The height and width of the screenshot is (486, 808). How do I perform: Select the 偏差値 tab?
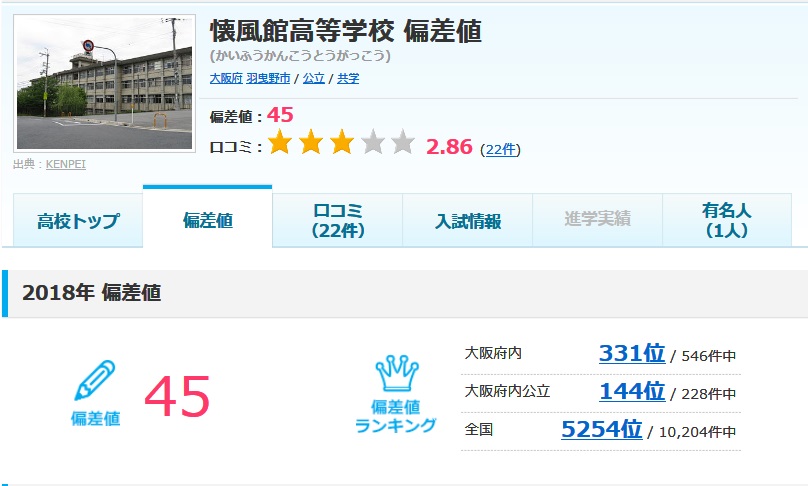(208, 219)
